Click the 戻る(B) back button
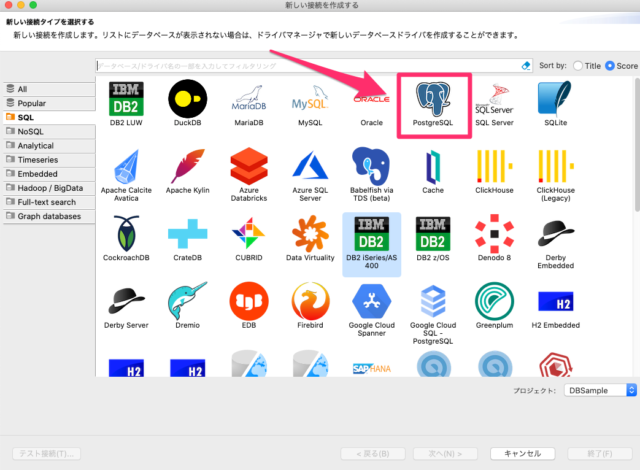The image size is (640, 470). [x=373, y=454]
